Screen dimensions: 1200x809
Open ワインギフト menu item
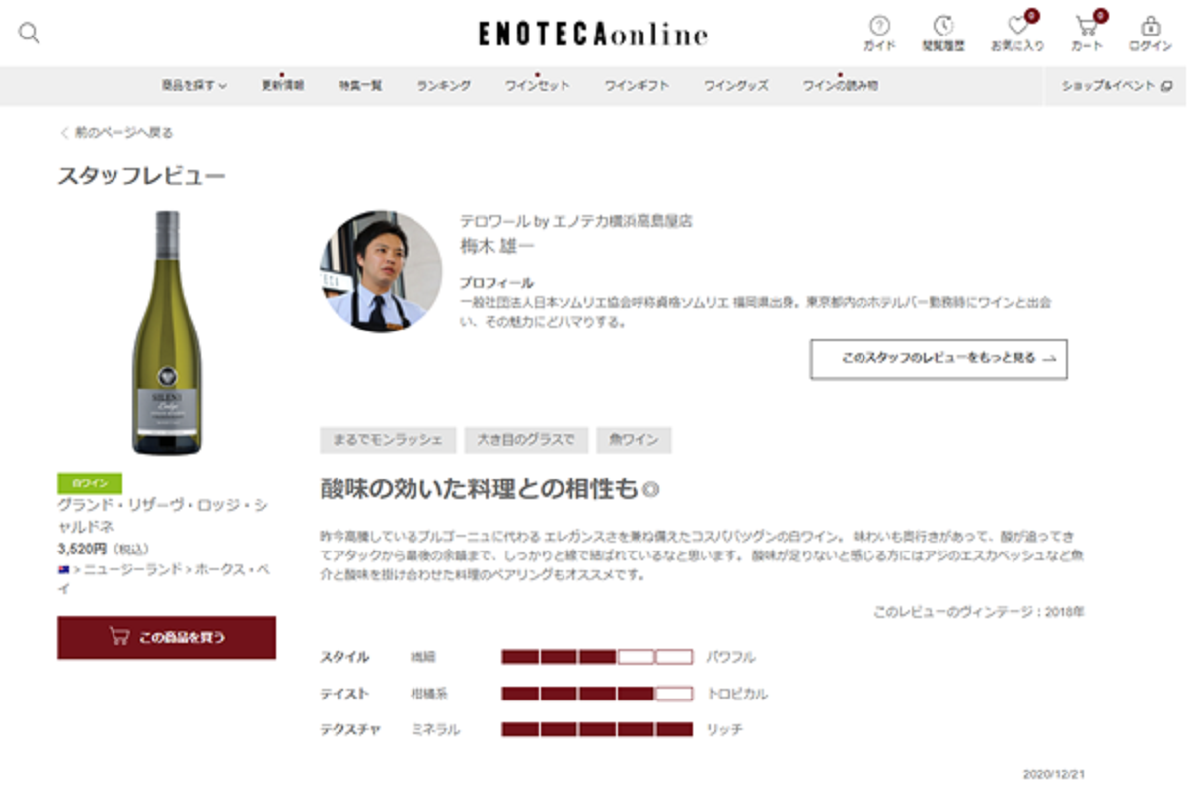tap(636, 86)
